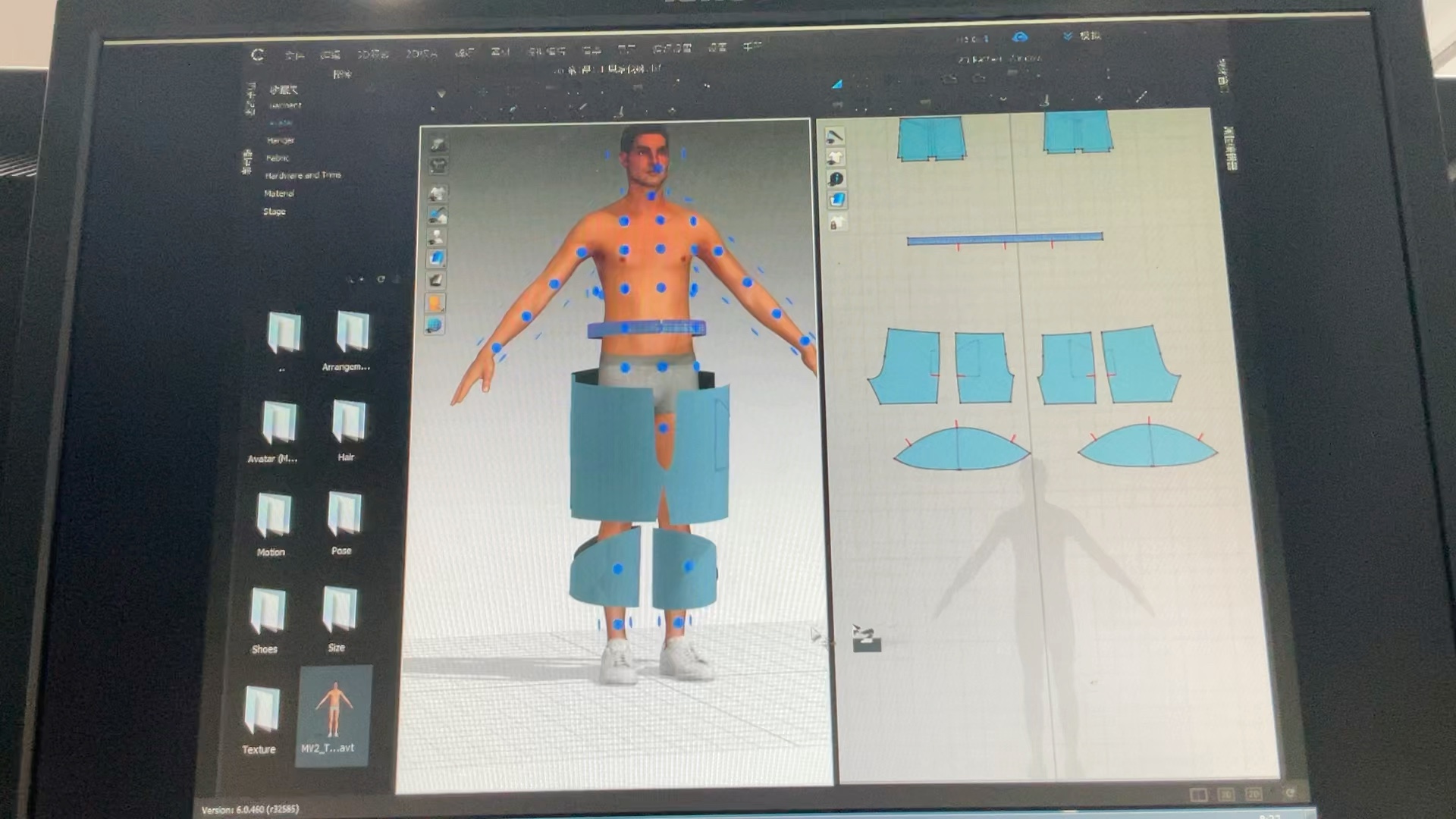Open the Hardware and Trims category

pyautogui.click(x=303, y=175)
